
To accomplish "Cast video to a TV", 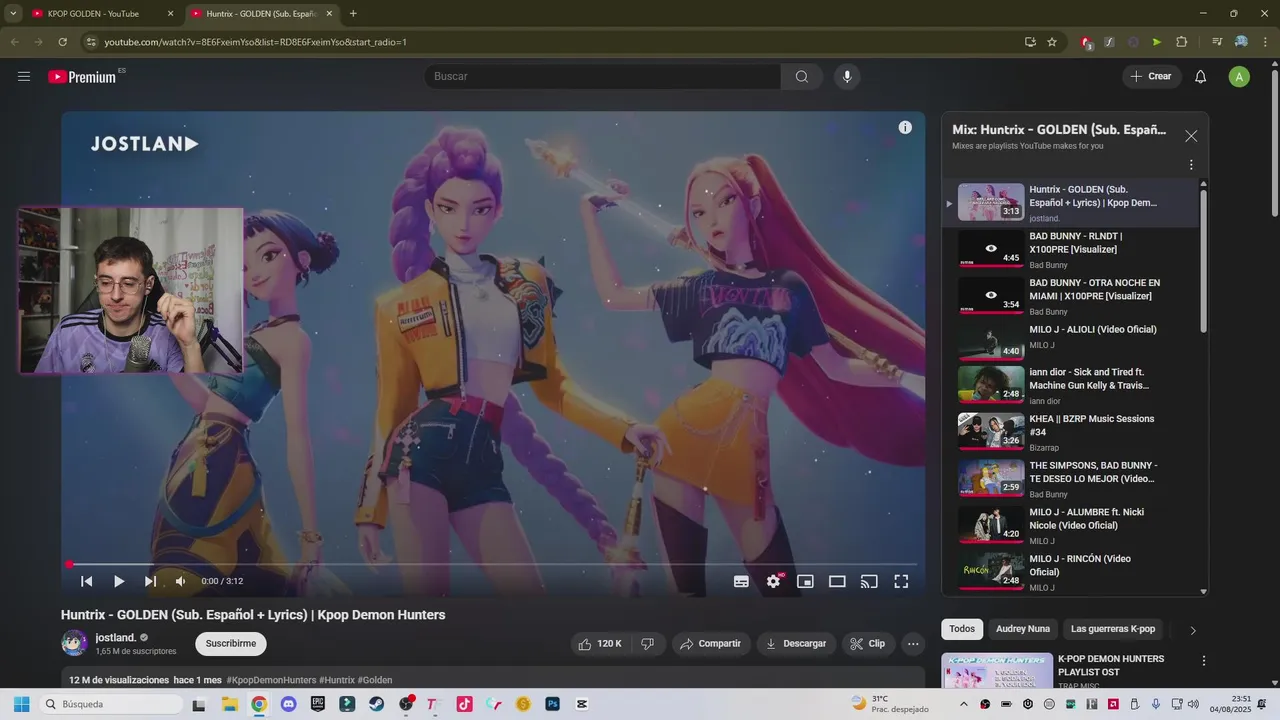I will click(869, 581).
